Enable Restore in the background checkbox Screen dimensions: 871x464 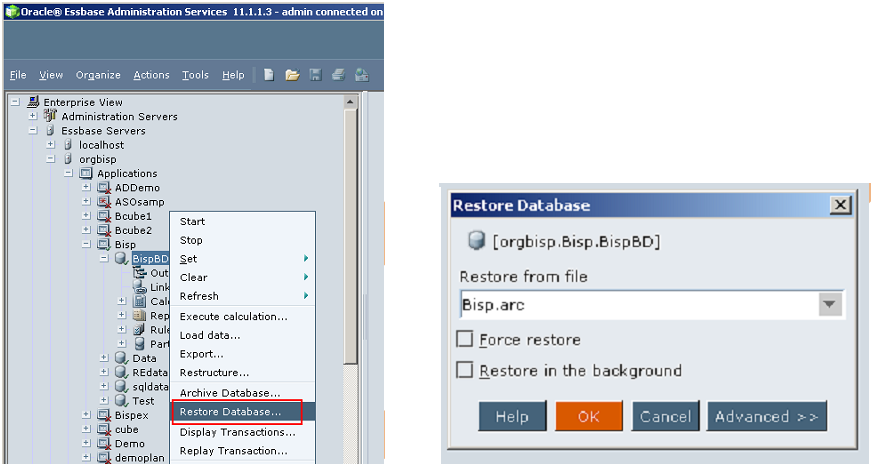click(x=464, y=370)
